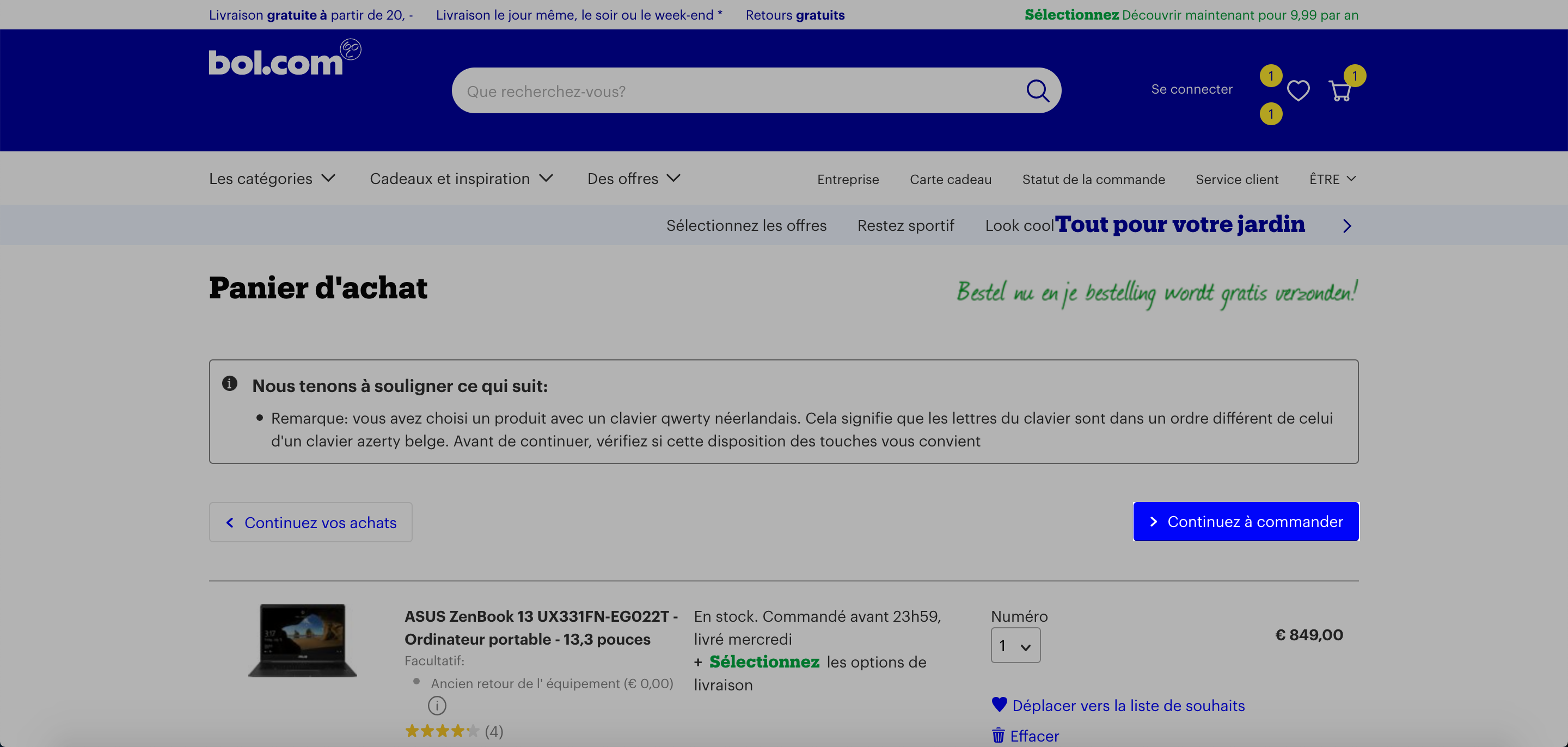Open the bol.com homepage logo
The image size is (1568, 747).
pyautogui.click(x=284, y=58)
